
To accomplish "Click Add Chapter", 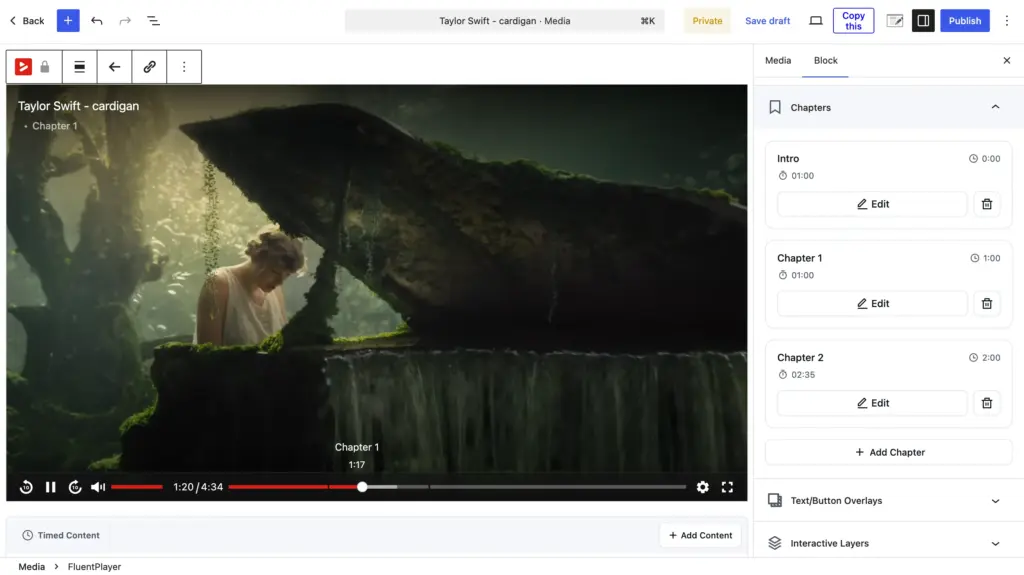I will [x=889, y=452].
